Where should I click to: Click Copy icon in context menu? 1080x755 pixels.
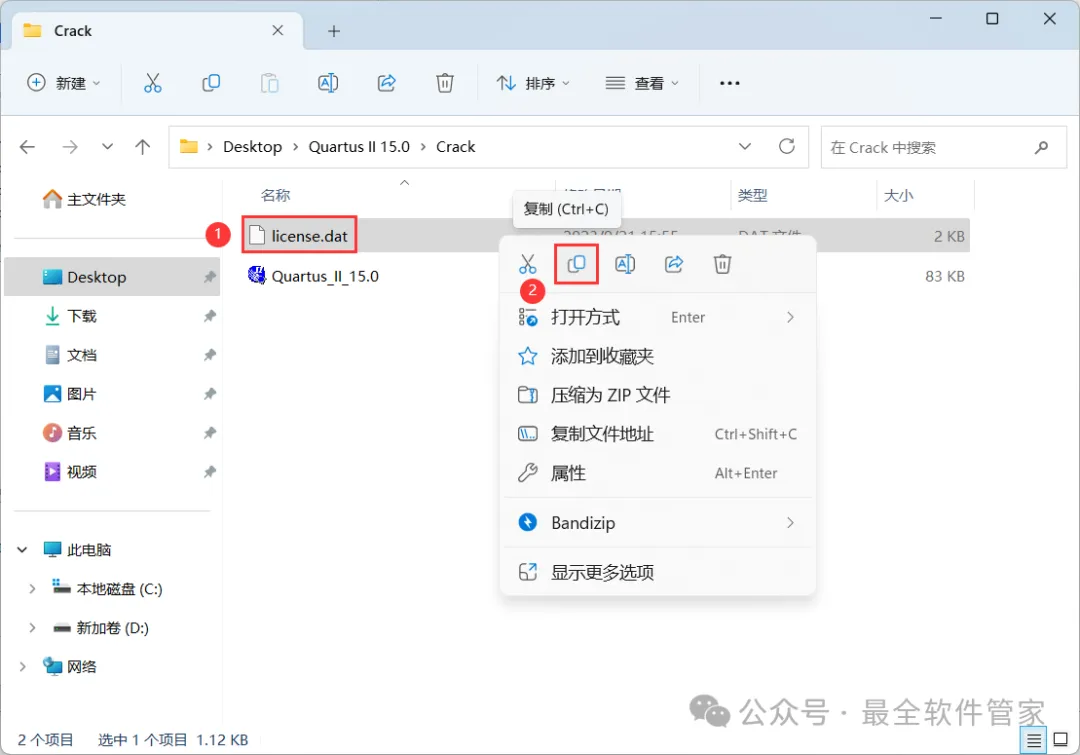577,264
